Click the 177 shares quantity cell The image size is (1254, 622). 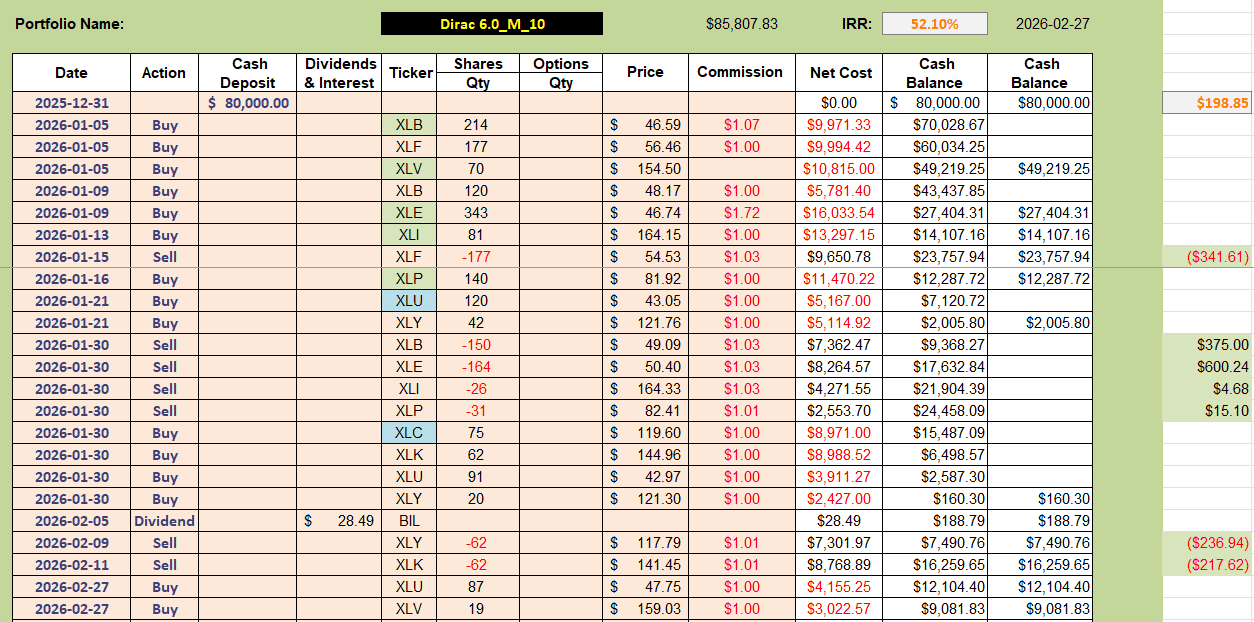(478, 147)
